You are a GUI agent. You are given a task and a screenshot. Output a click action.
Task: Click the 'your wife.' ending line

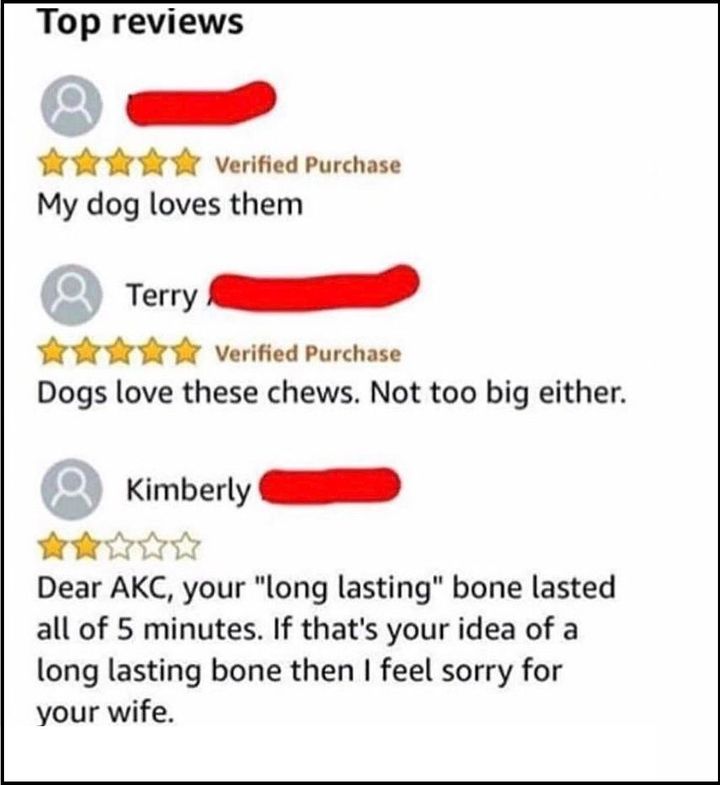(106, 711)
